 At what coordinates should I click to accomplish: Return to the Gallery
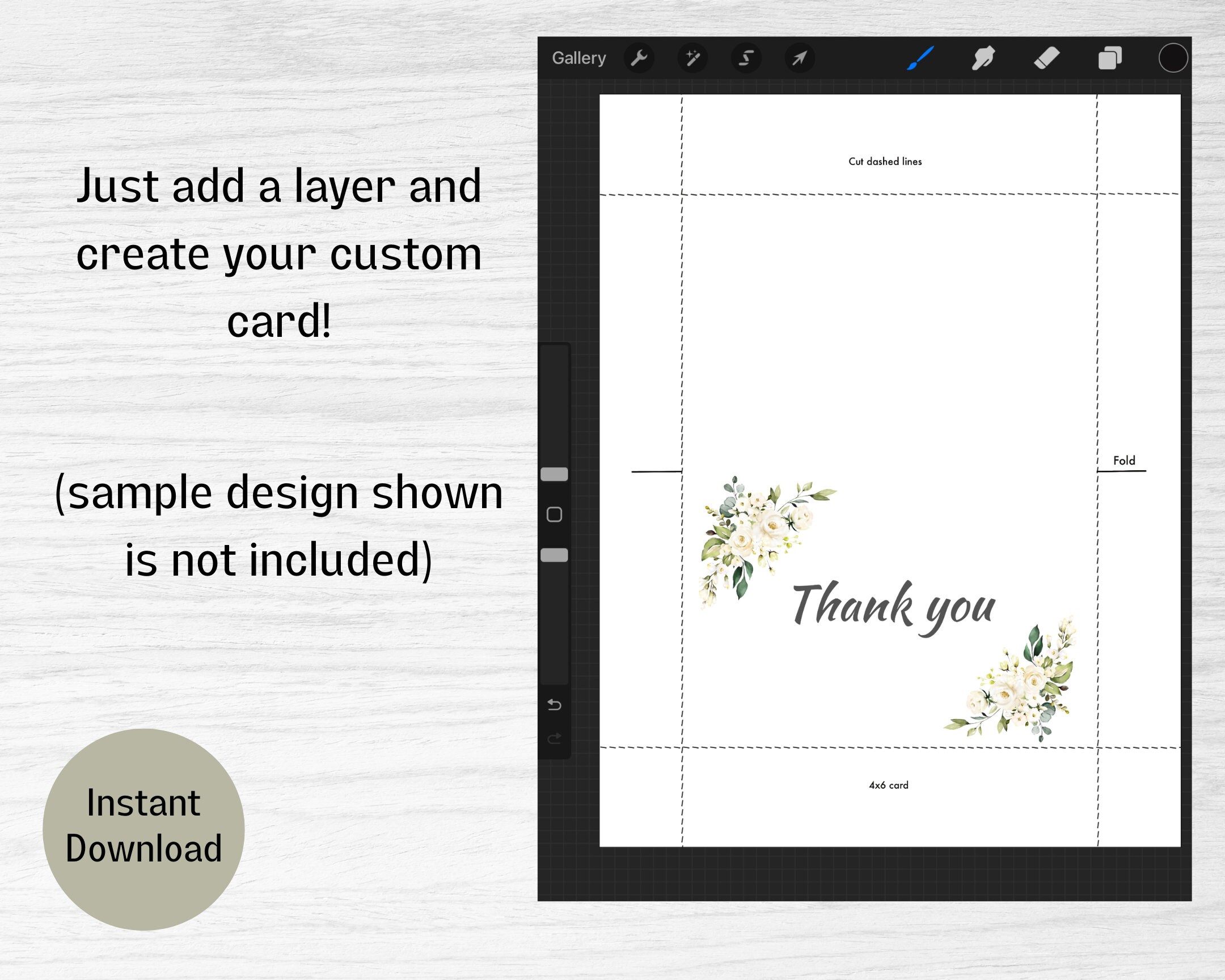(x=578, y=58)
